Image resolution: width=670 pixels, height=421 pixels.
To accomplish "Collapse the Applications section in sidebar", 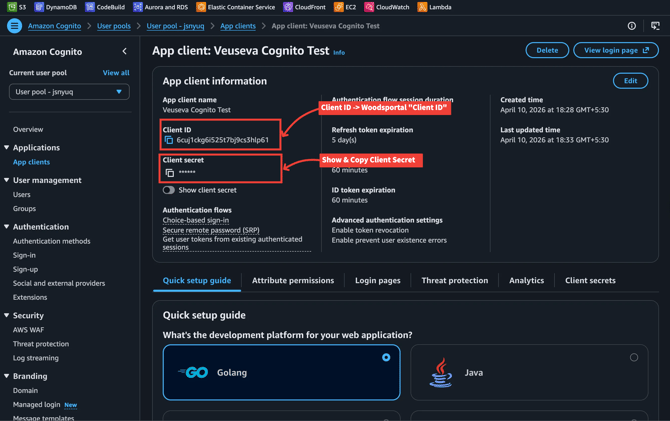I will coord(6,147).
